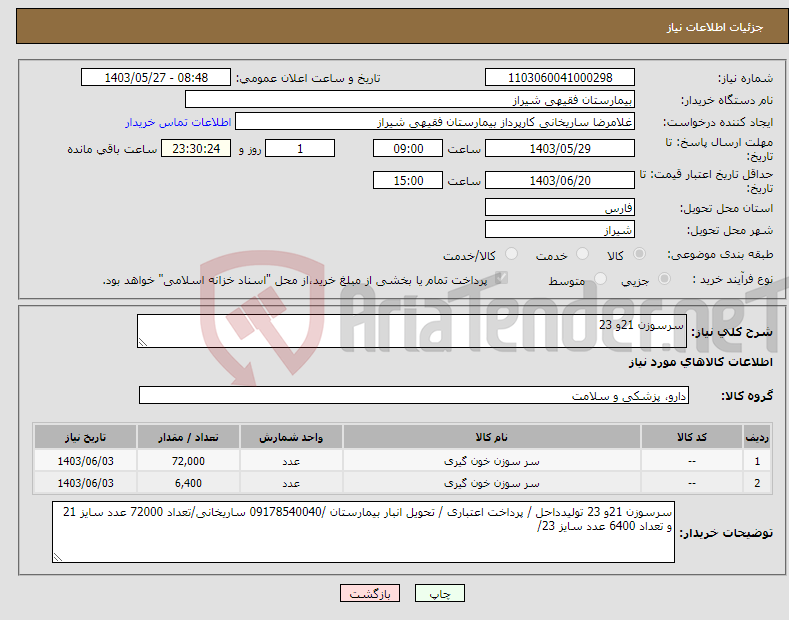The image size is (789, 620).
Task: Click the response deadline time 09:00
Action: pos(408,148)
